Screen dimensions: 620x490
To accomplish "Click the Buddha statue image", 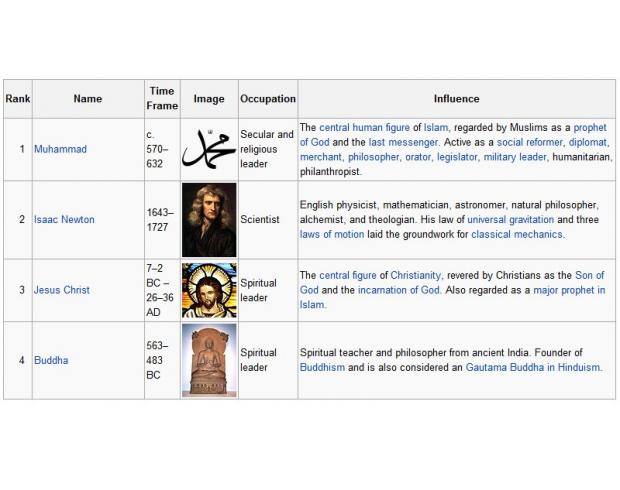I will (209, 360).
